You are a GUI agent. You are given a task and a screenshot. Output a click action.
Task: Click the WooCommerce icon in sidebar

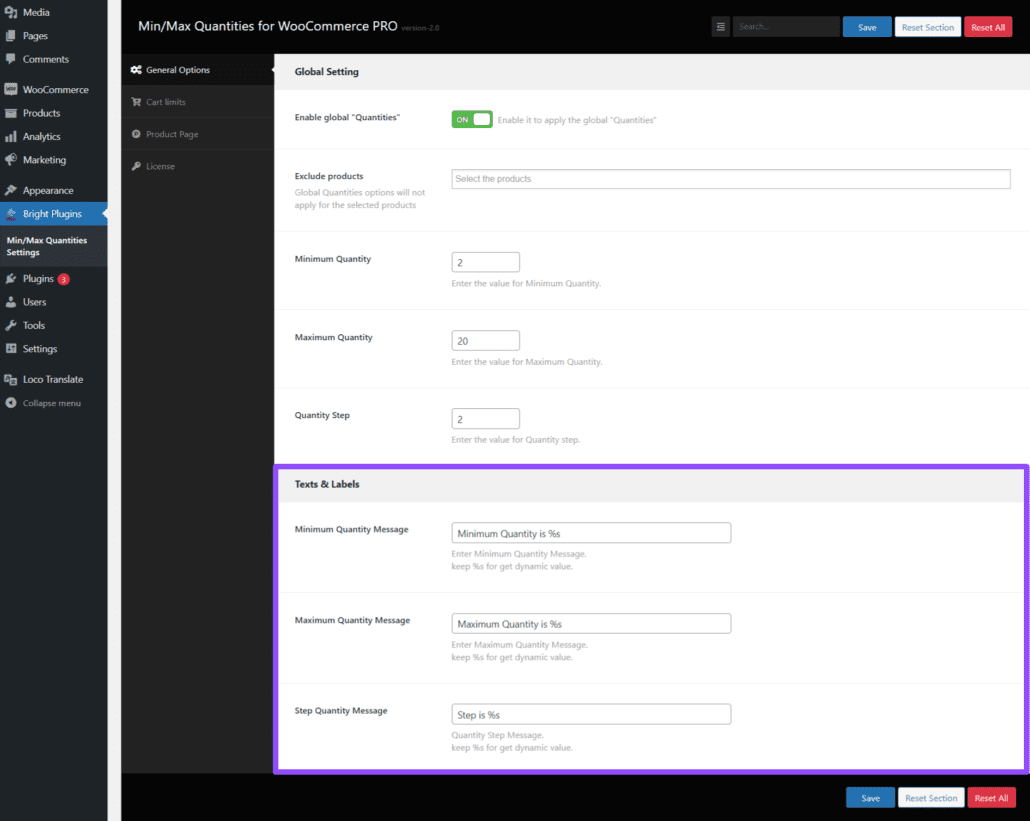(11, 90)
